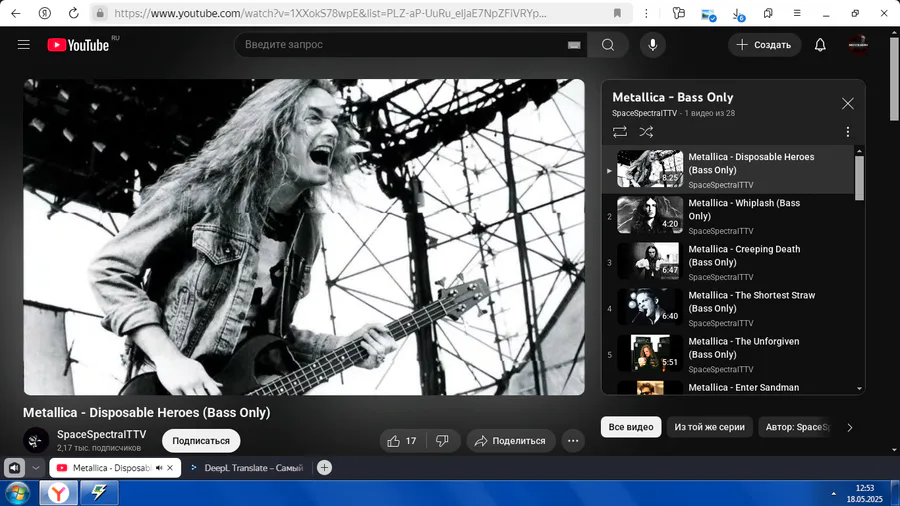900x506 pixels.
Task: Show hidden system tray icons
Action: 833,493
